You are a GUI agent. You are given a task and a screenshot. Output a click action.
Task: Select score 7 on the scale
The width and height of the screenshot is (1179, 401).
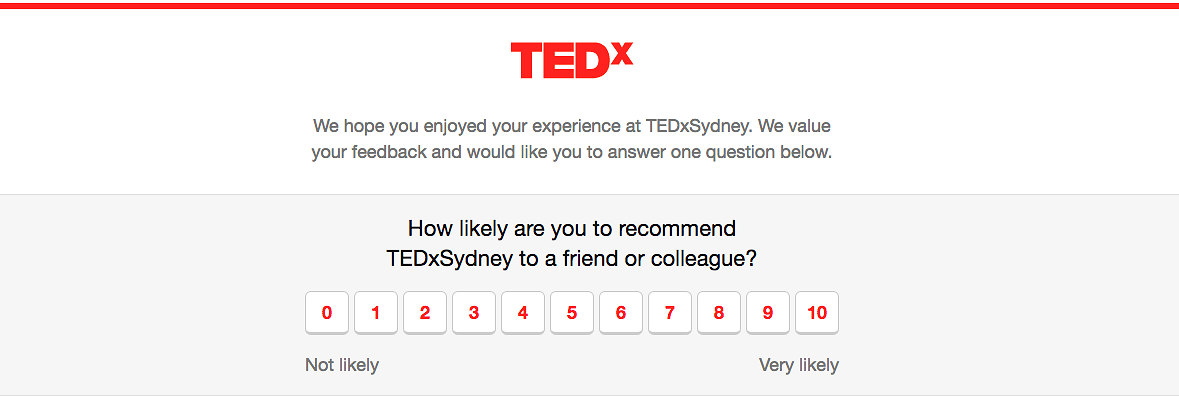(670, 313)
